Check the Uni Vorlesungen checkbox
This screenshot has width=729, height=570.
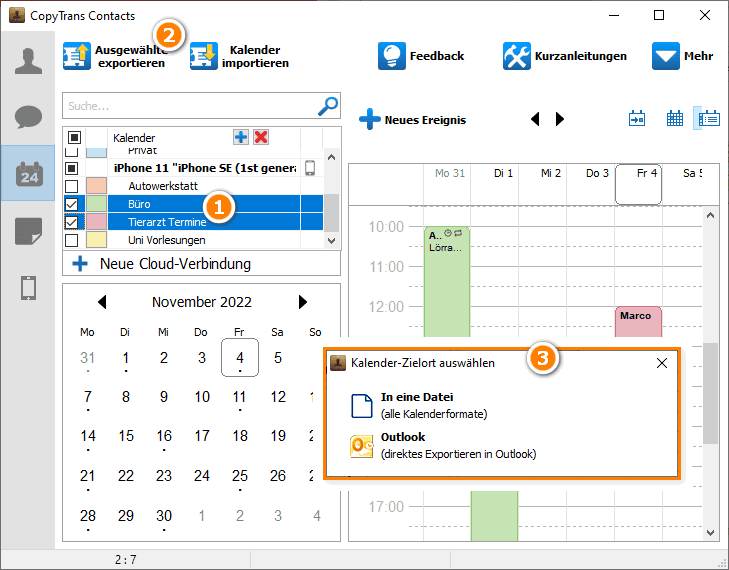click(72, 240)
